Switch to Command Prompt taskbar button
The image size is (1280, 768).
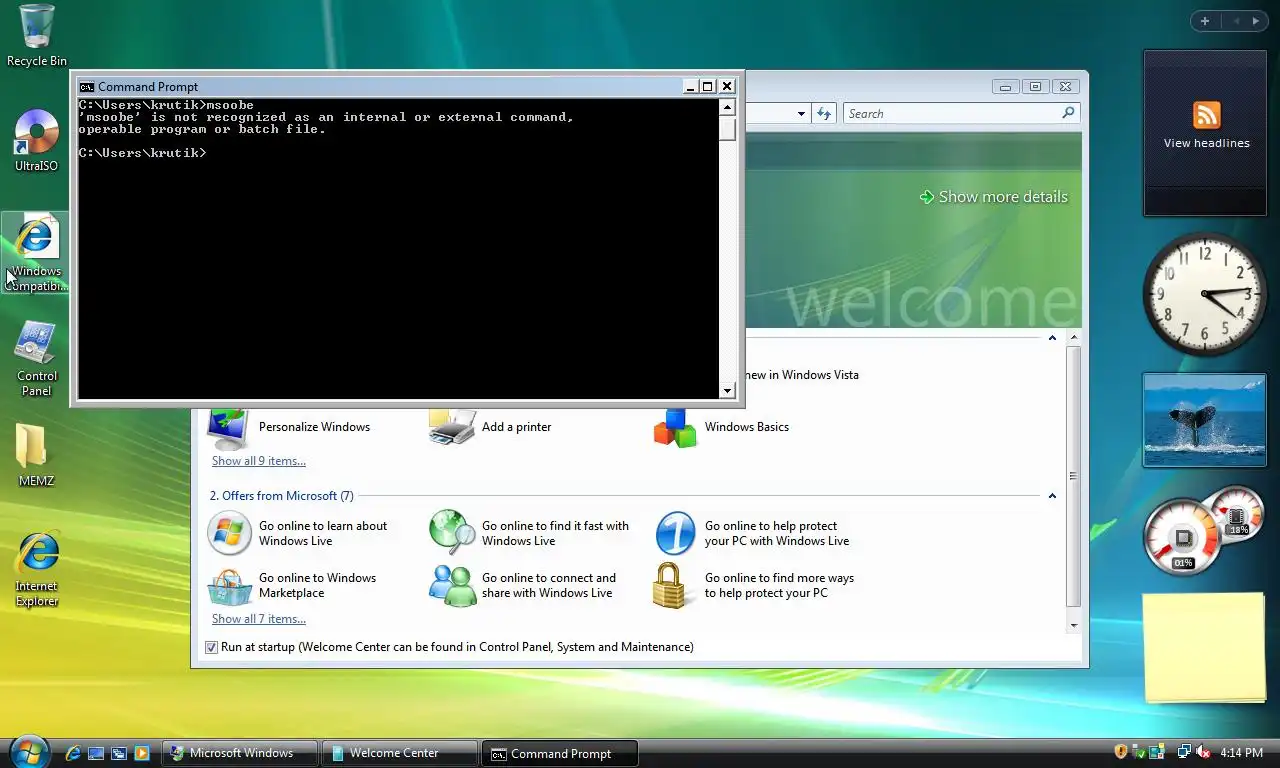coord(559,753)
